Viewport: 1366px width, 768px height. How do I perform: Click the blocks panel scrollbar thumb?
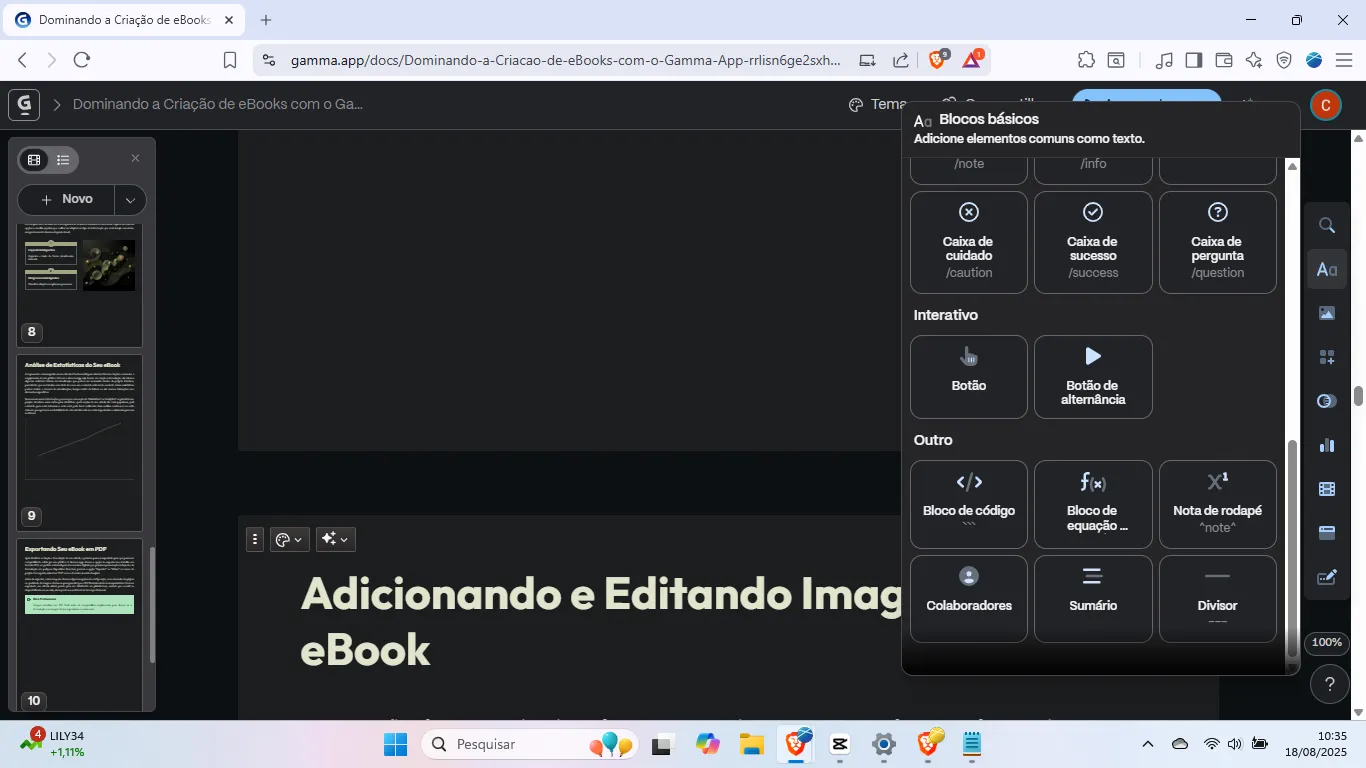[1292, 548]
